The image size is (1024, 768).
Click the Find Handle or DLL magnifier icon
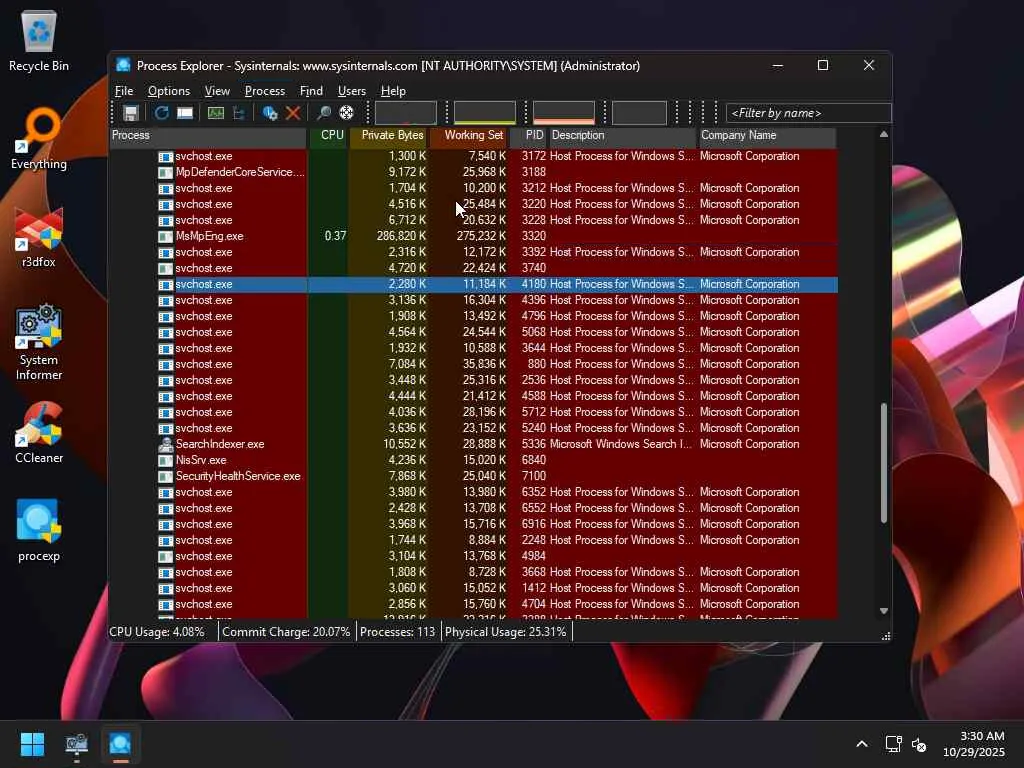[323, 113]
